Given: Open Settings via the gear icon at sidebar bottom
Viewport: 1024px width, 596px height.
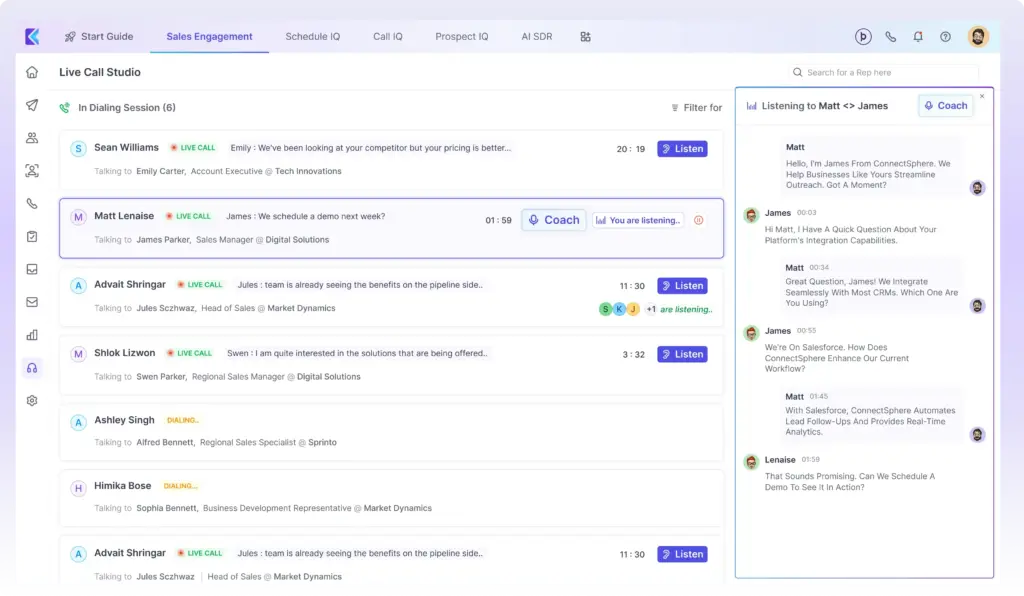Looking at the screenshot, I should point(31,400).
